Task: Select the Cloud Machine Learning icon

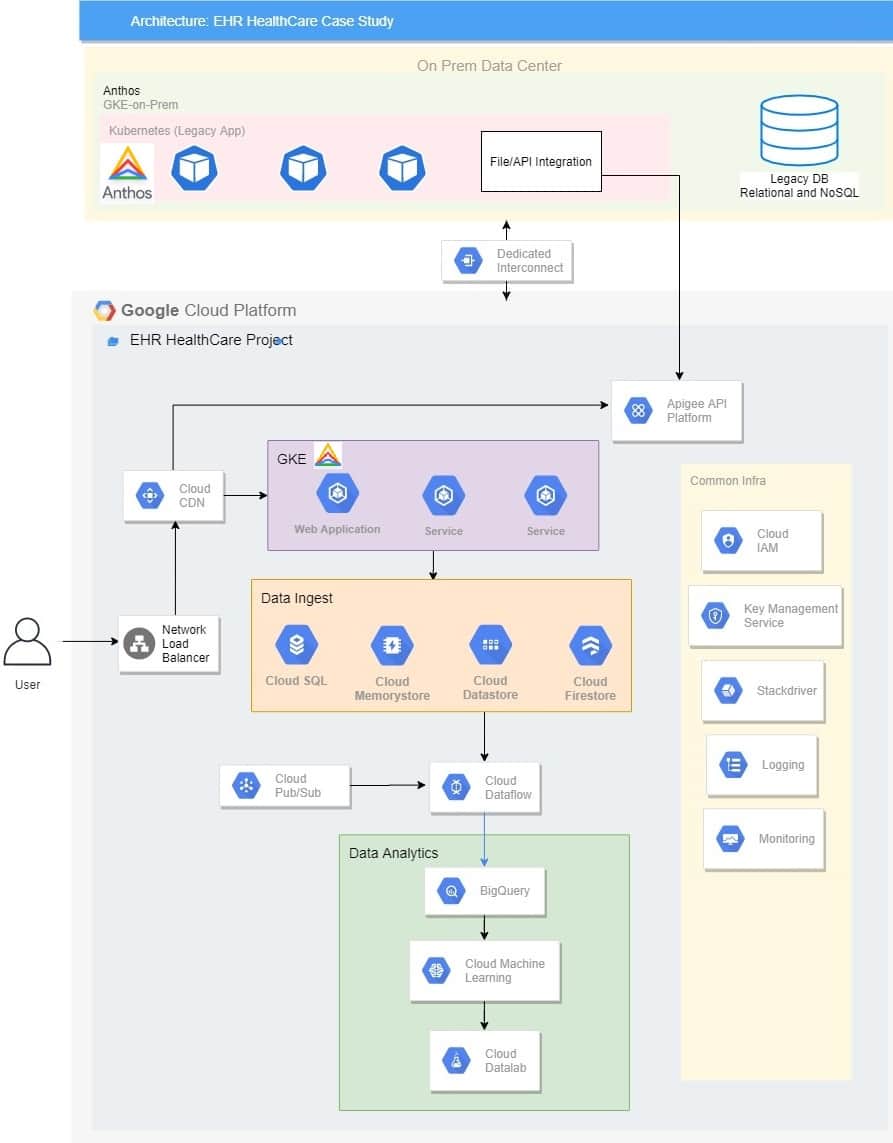Action: (x=437, y=970)
